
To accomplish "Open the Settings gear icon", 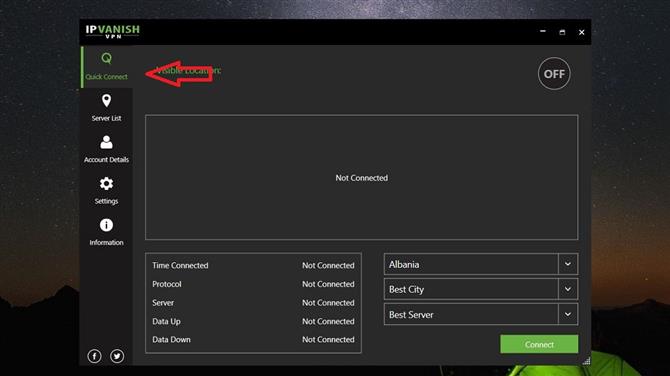I will [x=106, y=183].
